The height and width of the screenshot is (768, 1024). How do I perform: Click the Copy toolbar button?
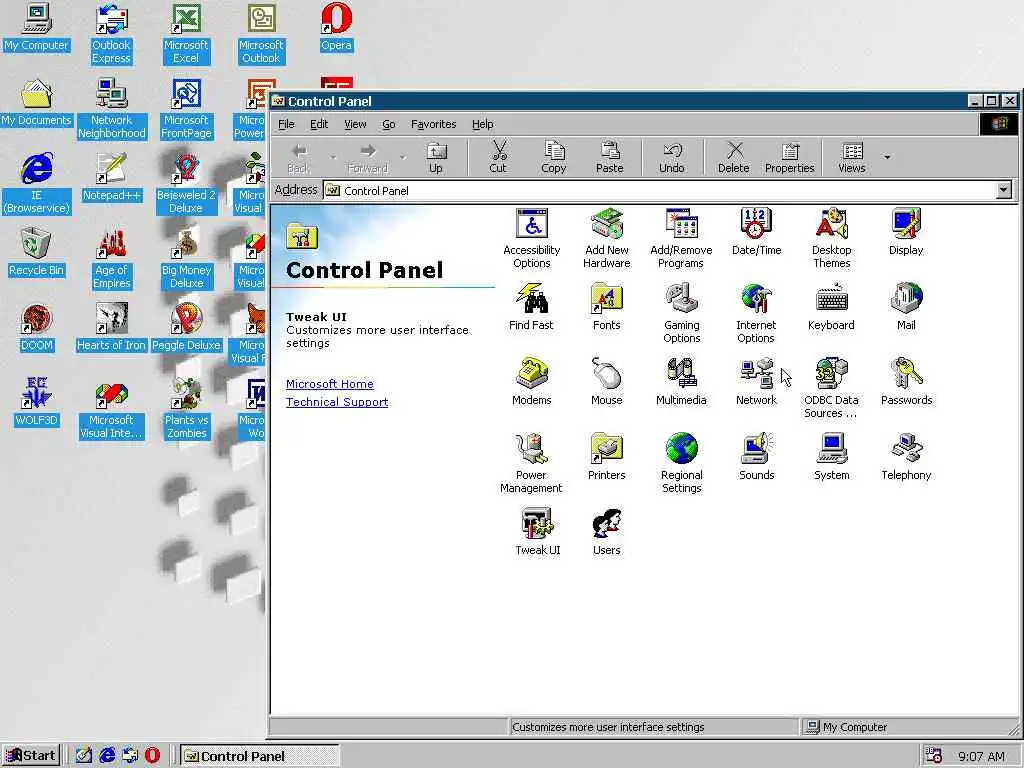tap(554, 158)
